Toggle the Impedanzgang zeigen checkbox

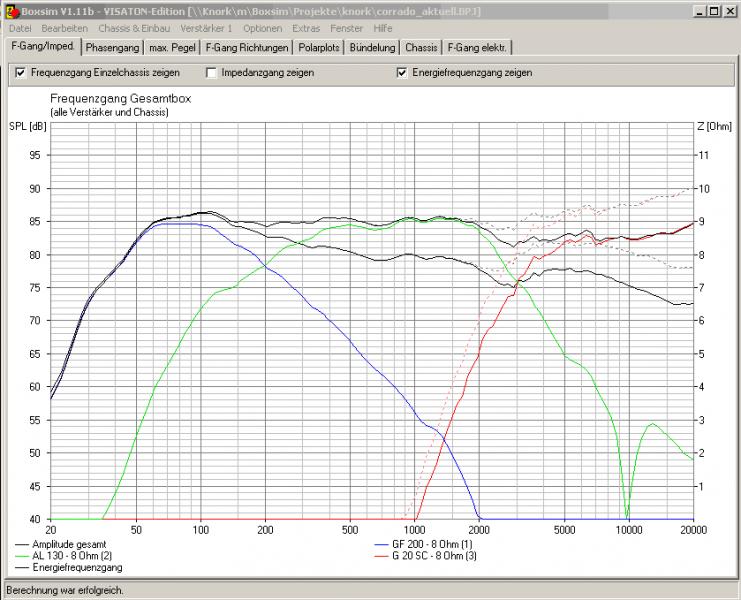[212, 73]
